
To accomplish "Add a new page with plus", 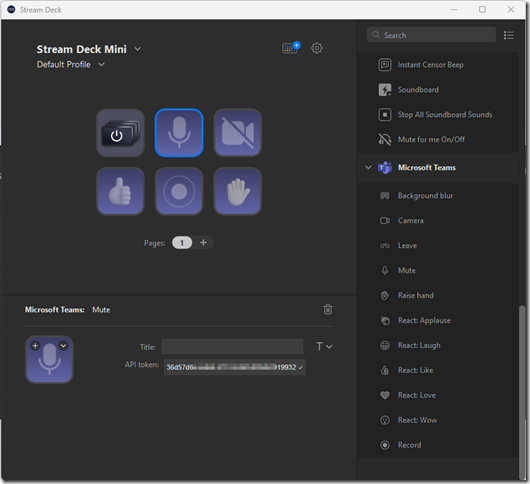I will coord(203,243).
